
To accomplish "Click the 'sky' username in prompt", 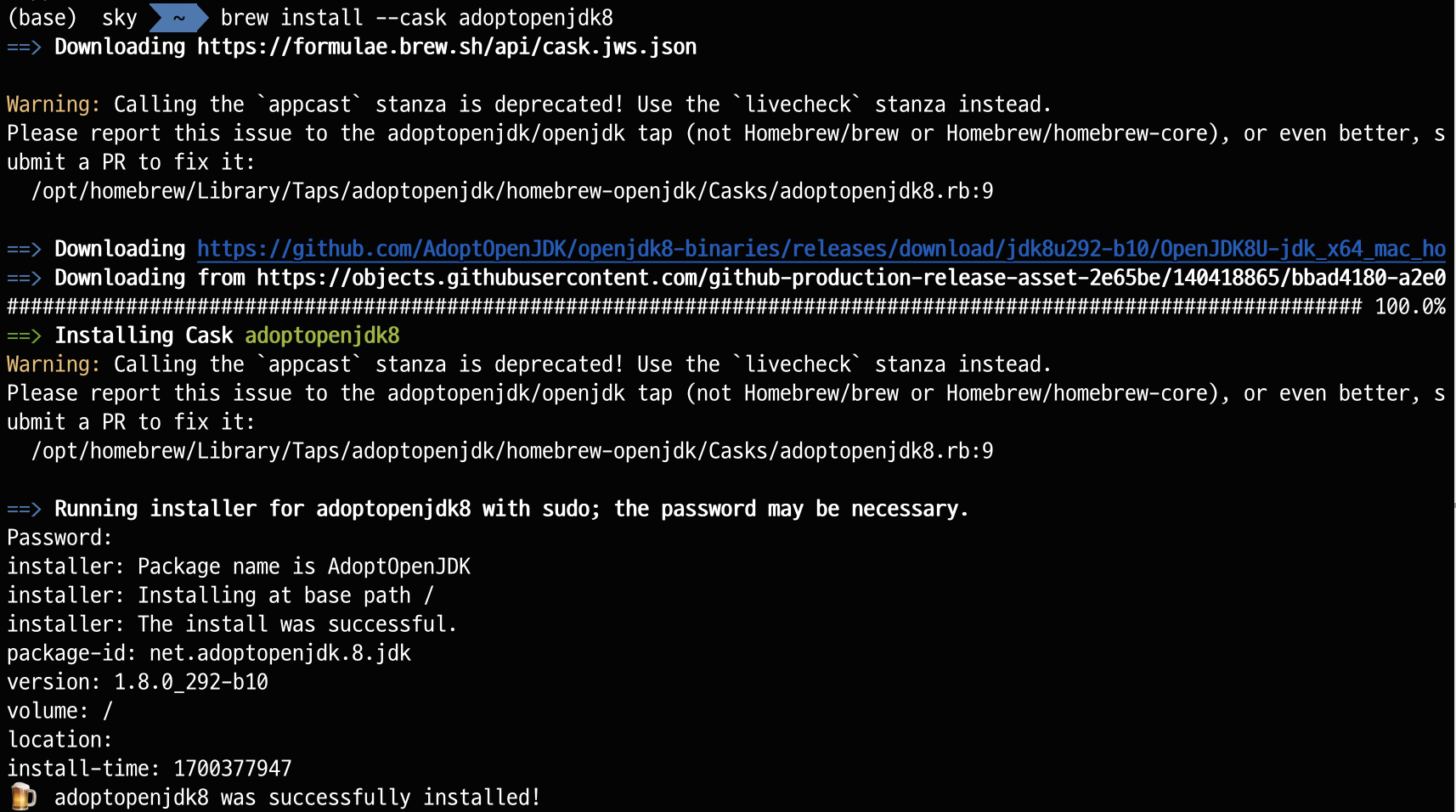I will tap(120, 18).
